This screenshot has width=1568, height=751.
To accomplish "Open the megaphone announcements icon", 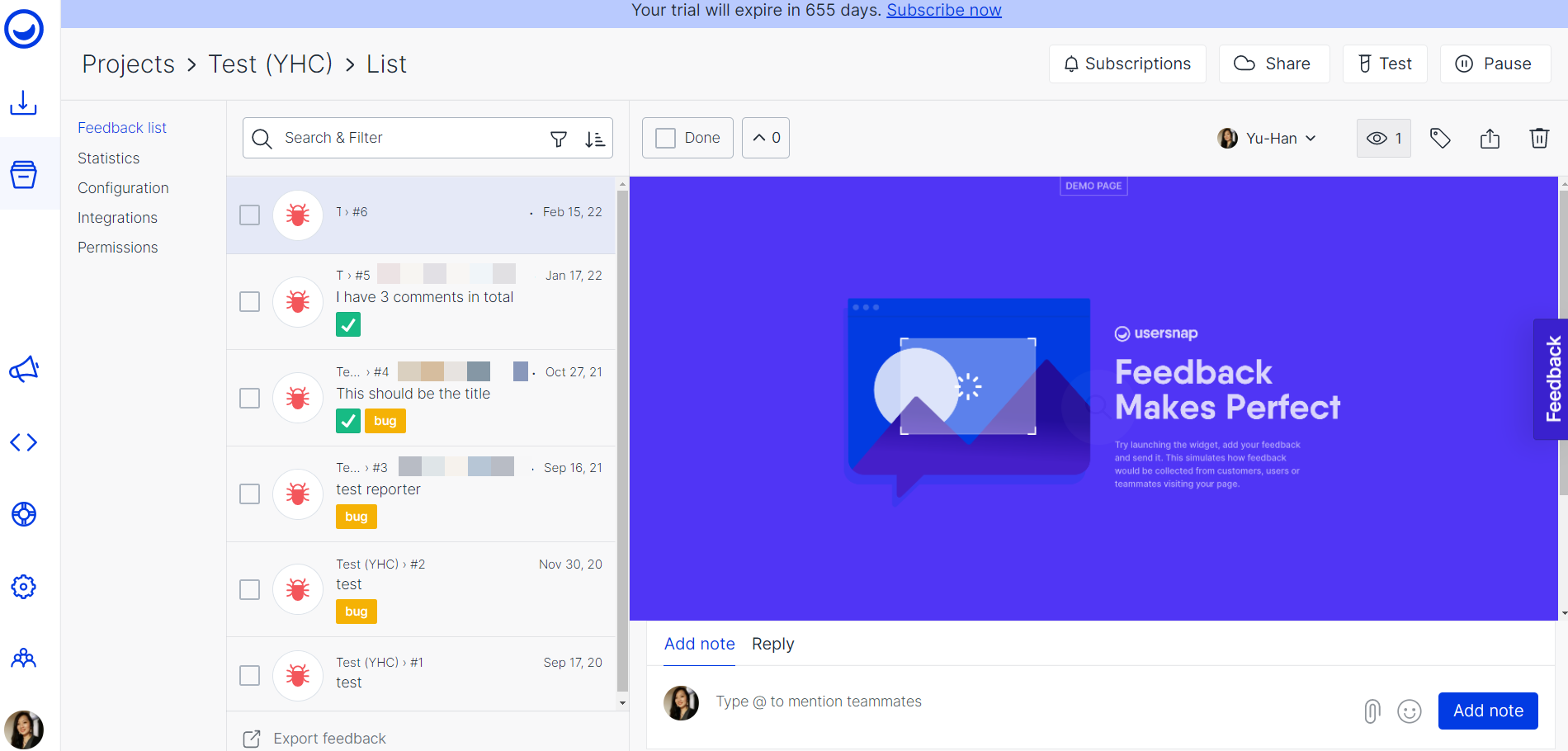I will click(23, 369).
